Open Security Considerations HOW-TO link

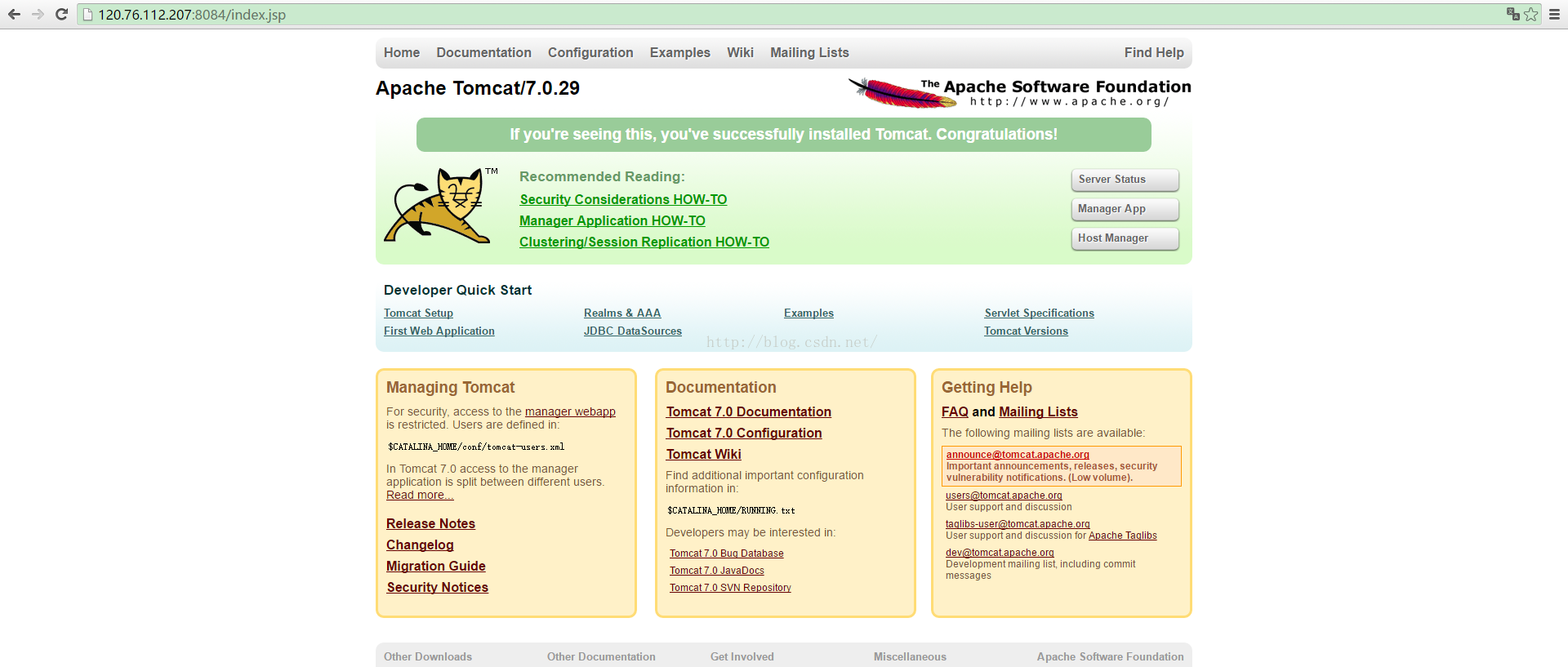pos(623,199)
